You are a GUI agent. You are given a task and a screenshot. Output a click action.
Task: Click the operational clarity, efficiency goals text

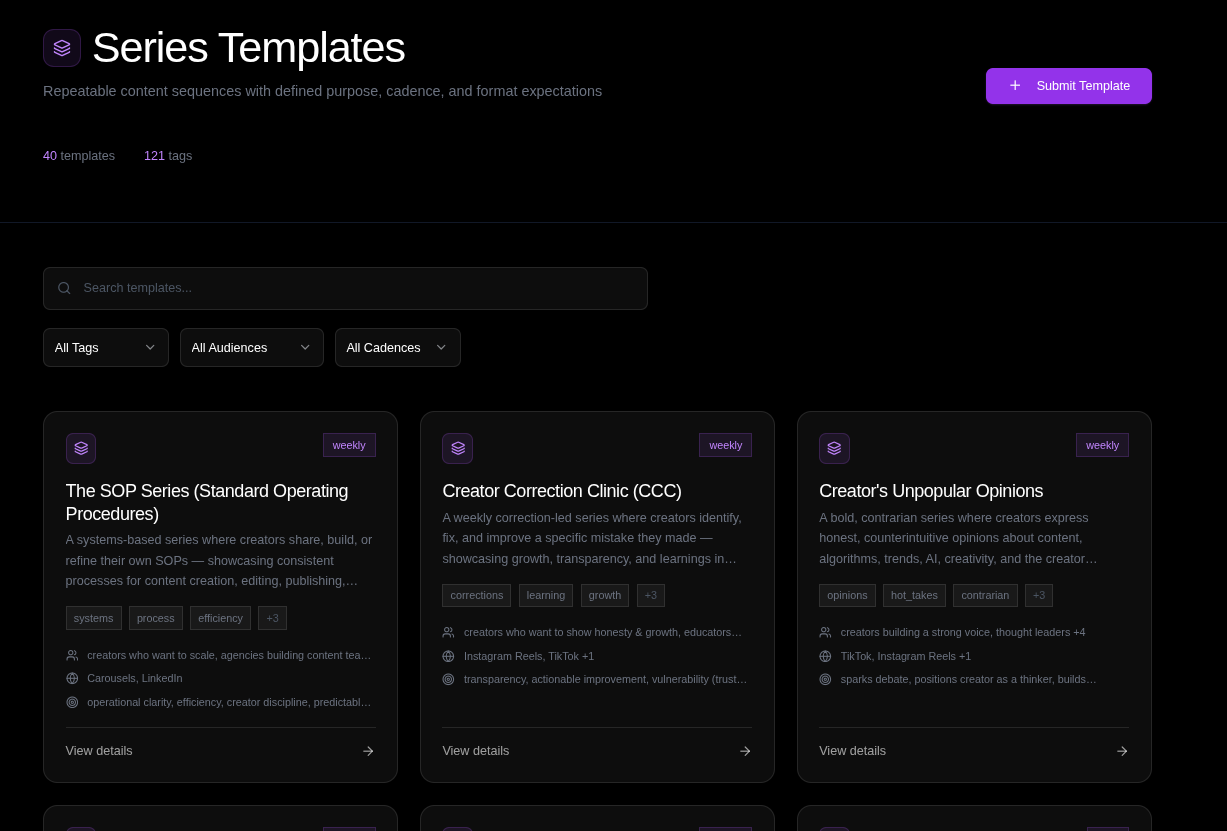click(x=229, y=703)
